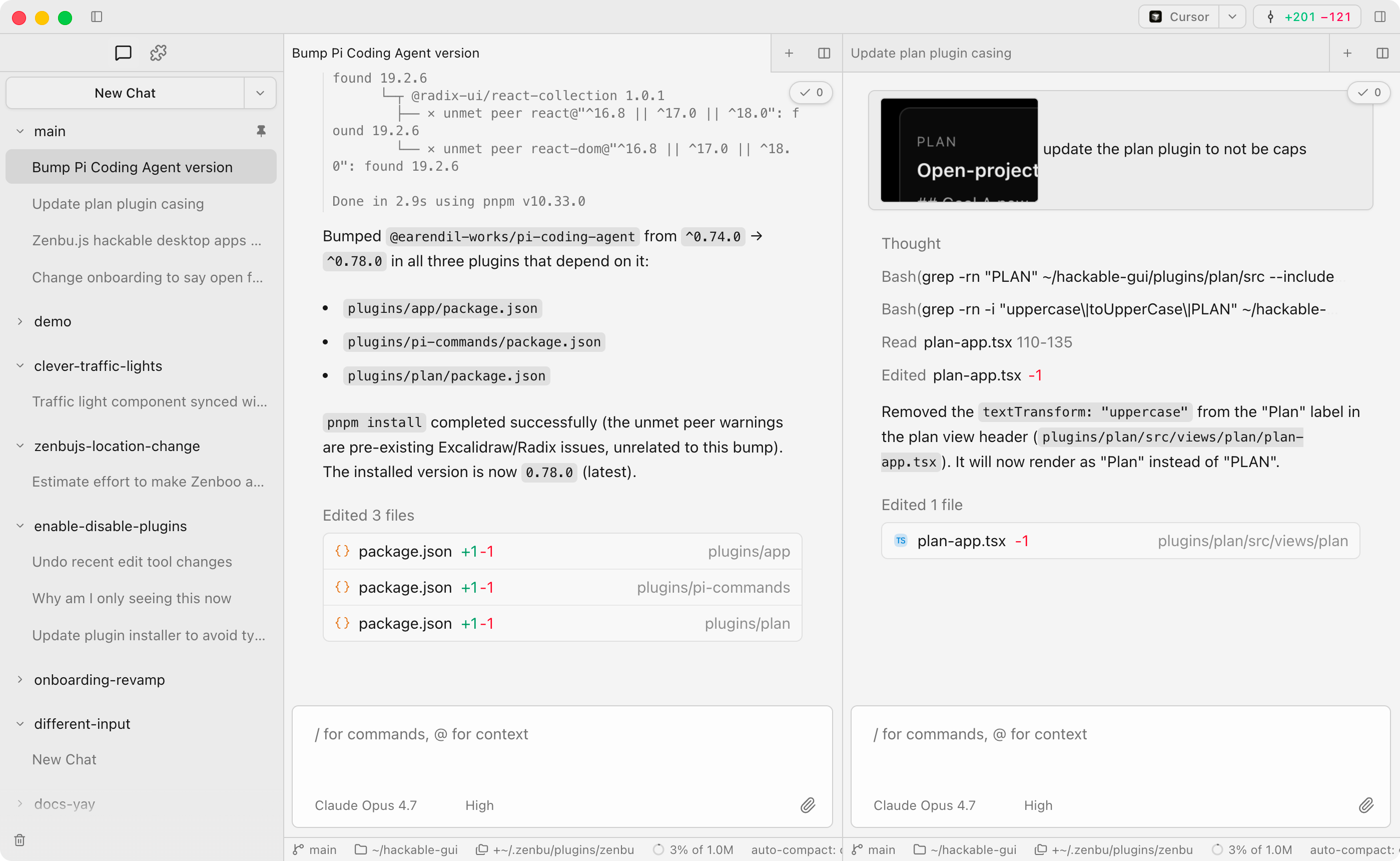
Task: Click checkmark 0 badge in right pane
Action: pos(1368,92)
